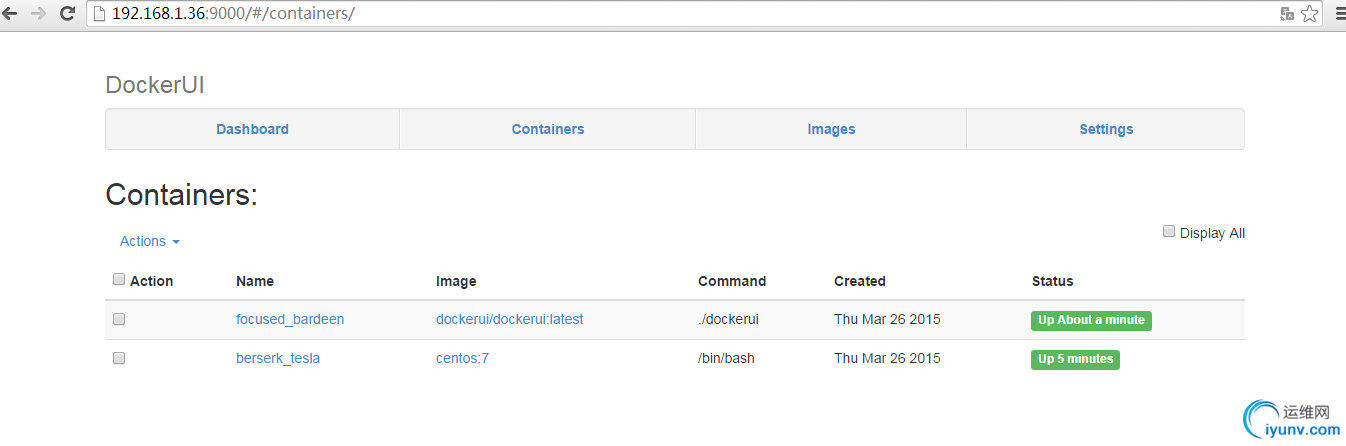This screenshot has height=446, width=1346.
Task: Click the ./dockerui command cell
Action: click(730, 319)
